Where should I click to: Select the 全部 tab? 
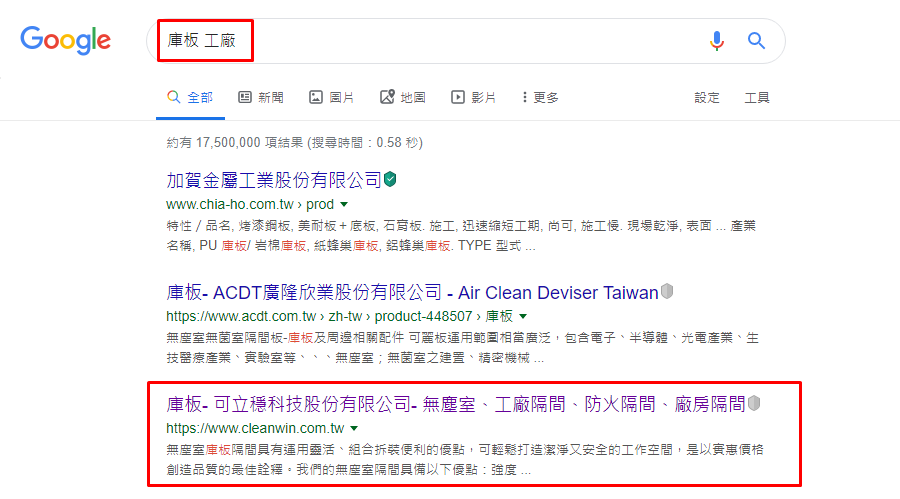pyautogui.click(x=190, y=98)
